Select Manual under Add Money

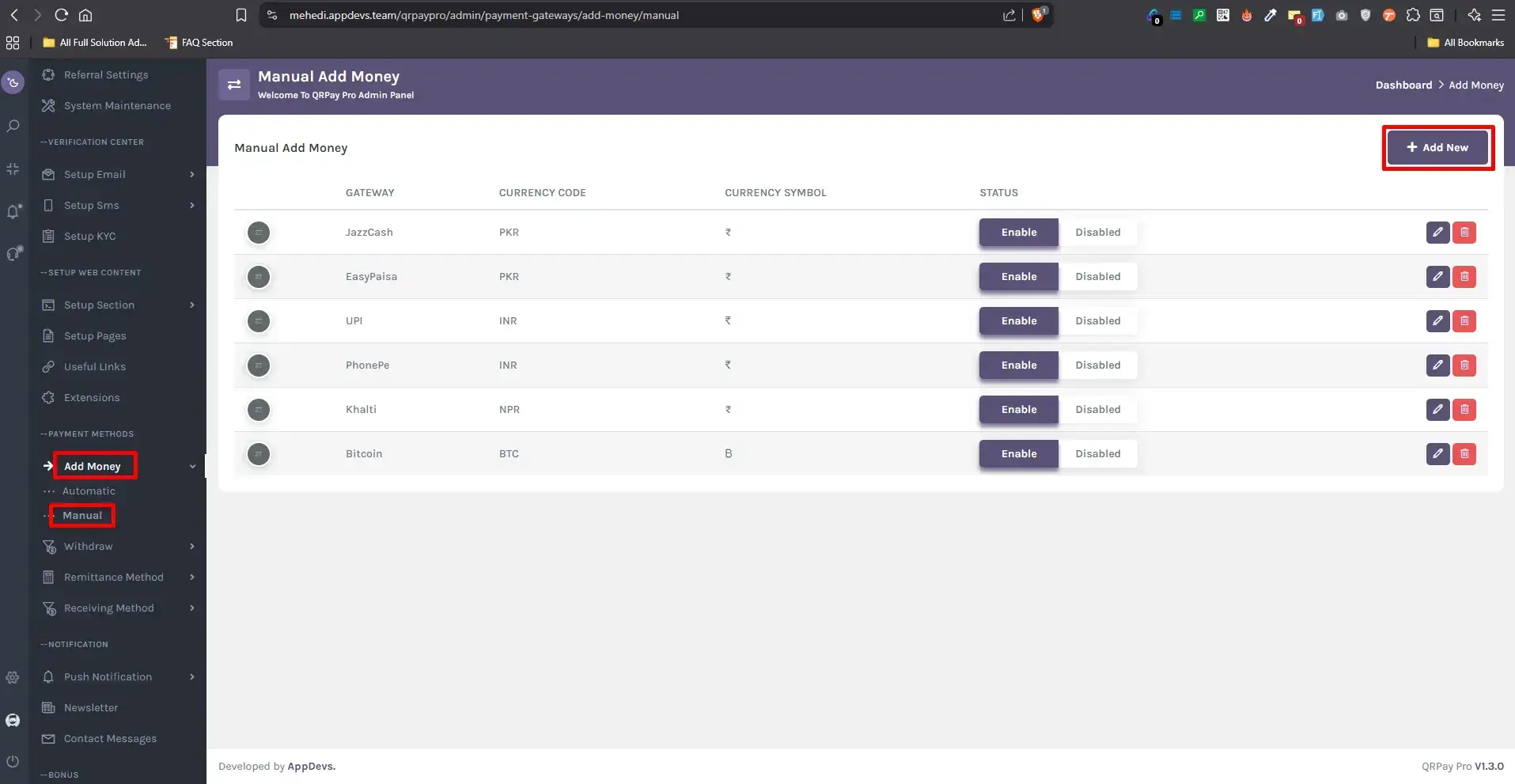tap(82, 516)
